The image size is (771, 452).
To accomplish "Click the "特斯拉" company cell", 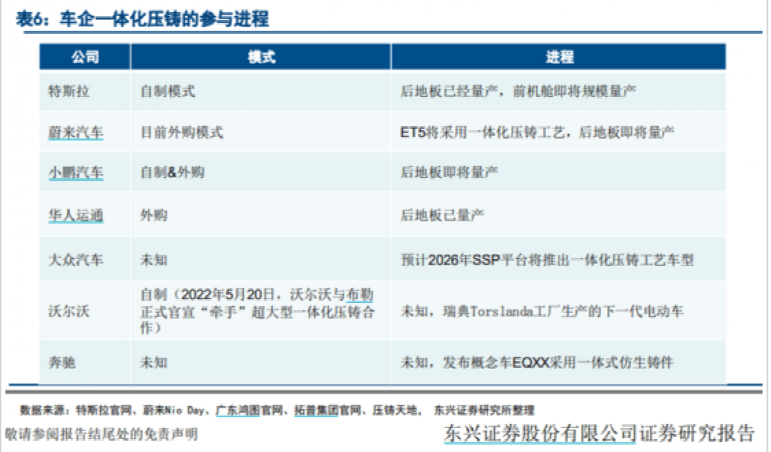I will point(69,92).
